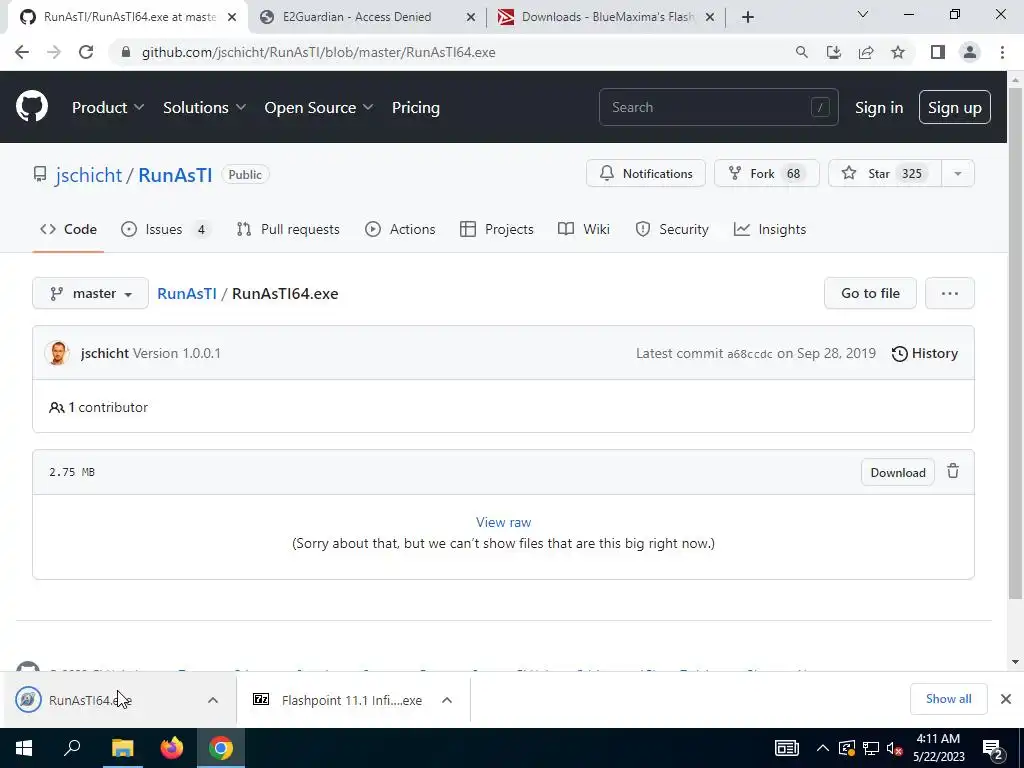Open the Issues tab

point(165,229)
